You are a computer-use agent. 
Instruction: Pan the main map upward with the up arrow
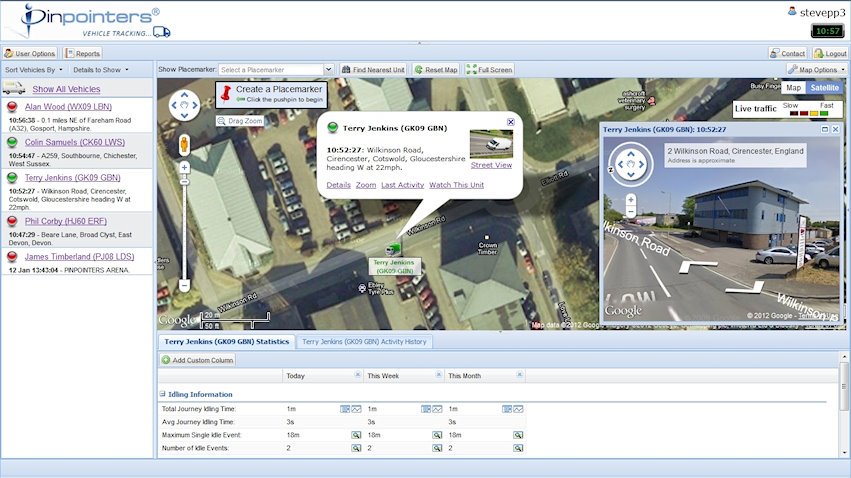185,94
